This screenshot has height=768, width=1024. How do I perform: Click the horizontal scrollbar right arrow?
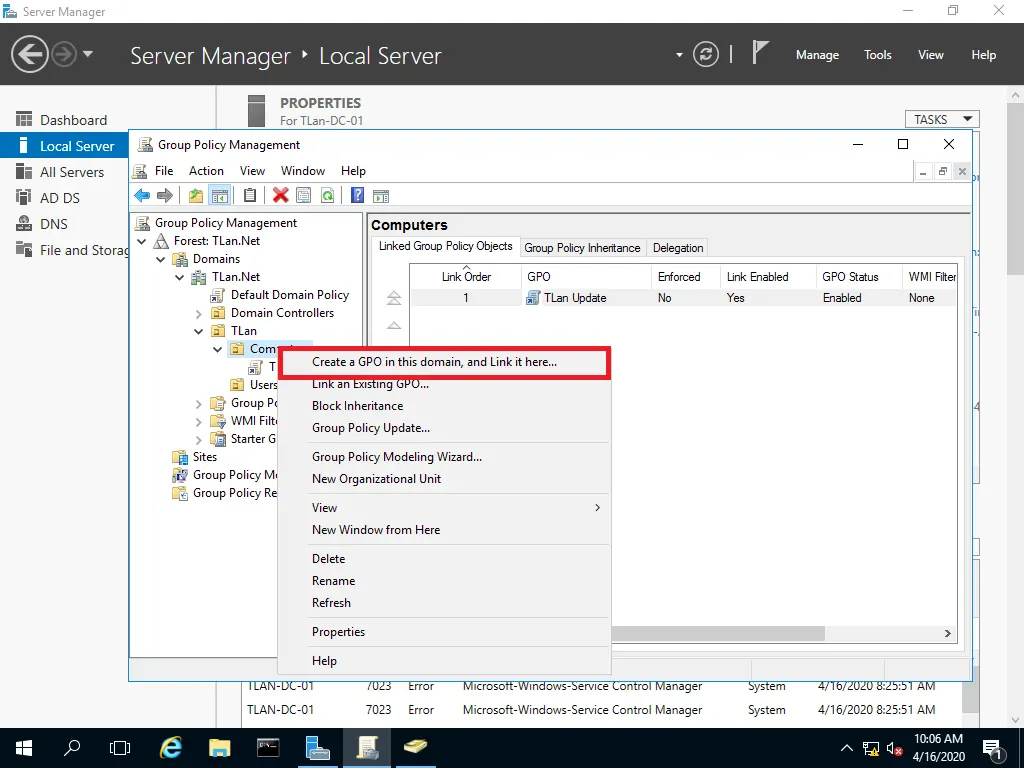tap(948, 633)
